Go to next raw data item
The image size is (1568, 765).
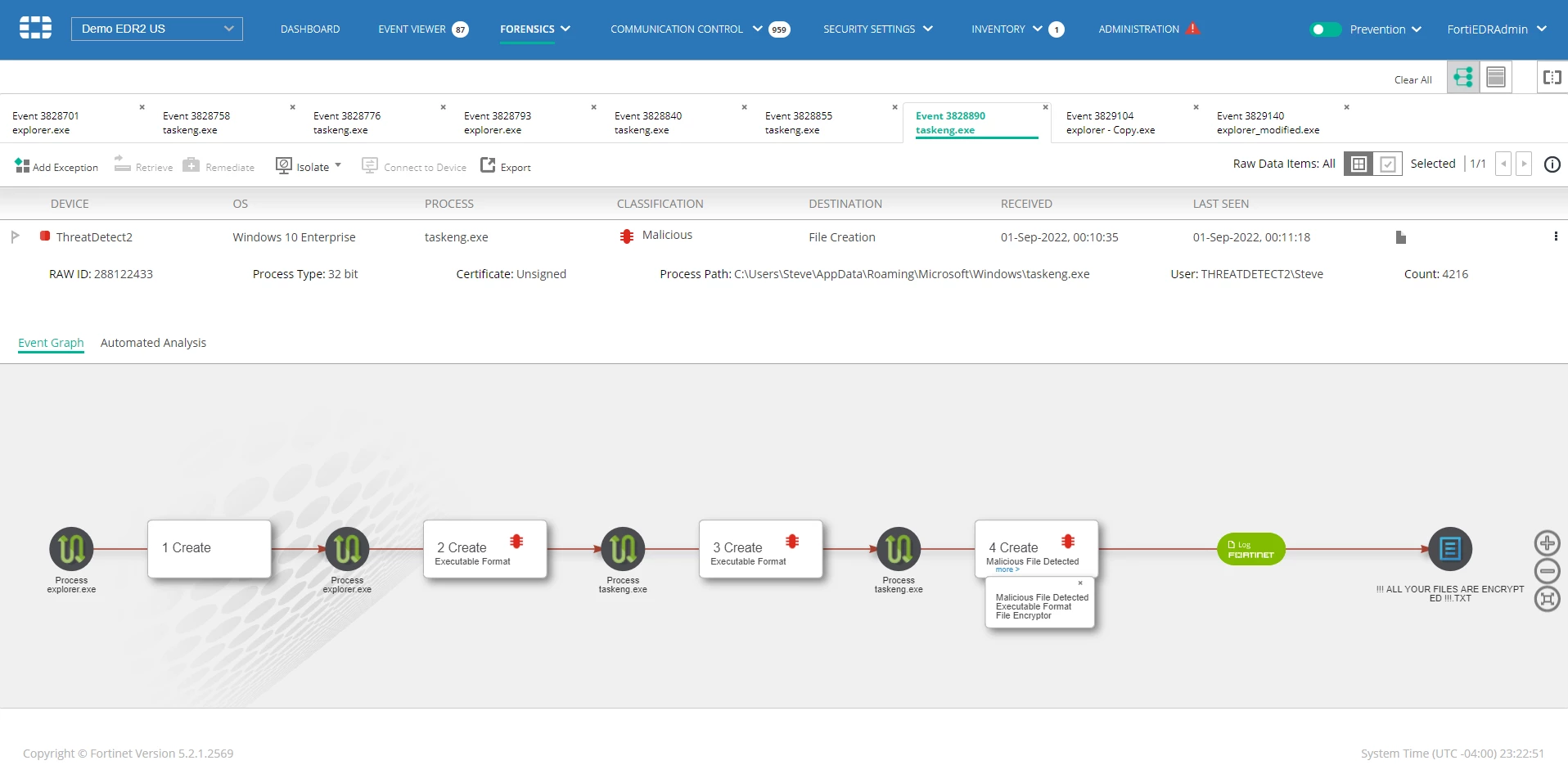click(x=1524, y=164)
